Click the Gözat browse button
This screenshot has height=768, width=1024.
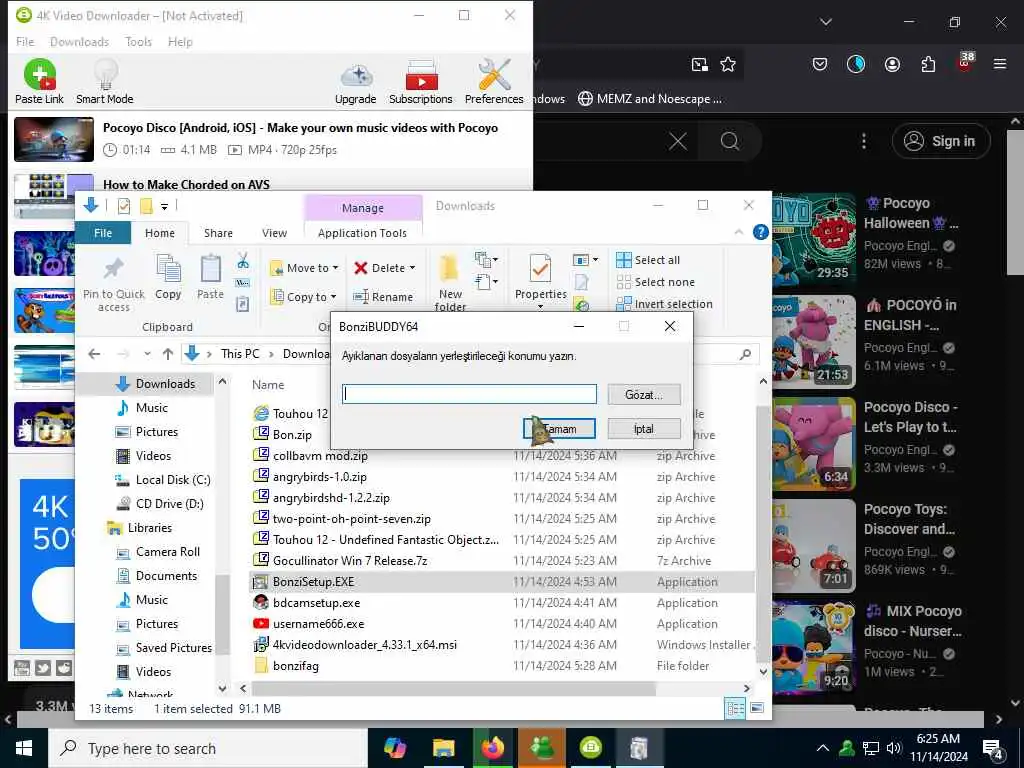coord(644,394)
